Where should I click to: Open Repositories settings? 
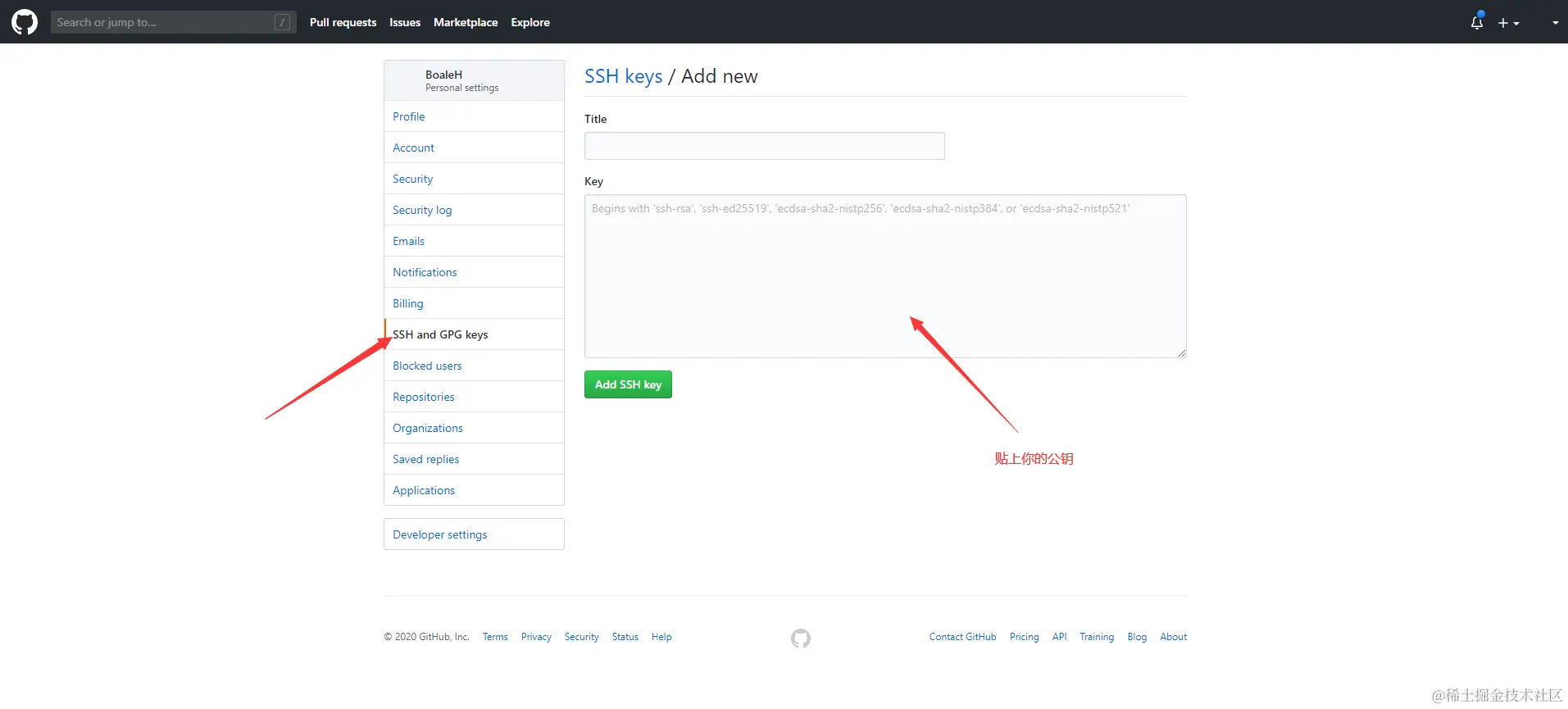(474, 397)
